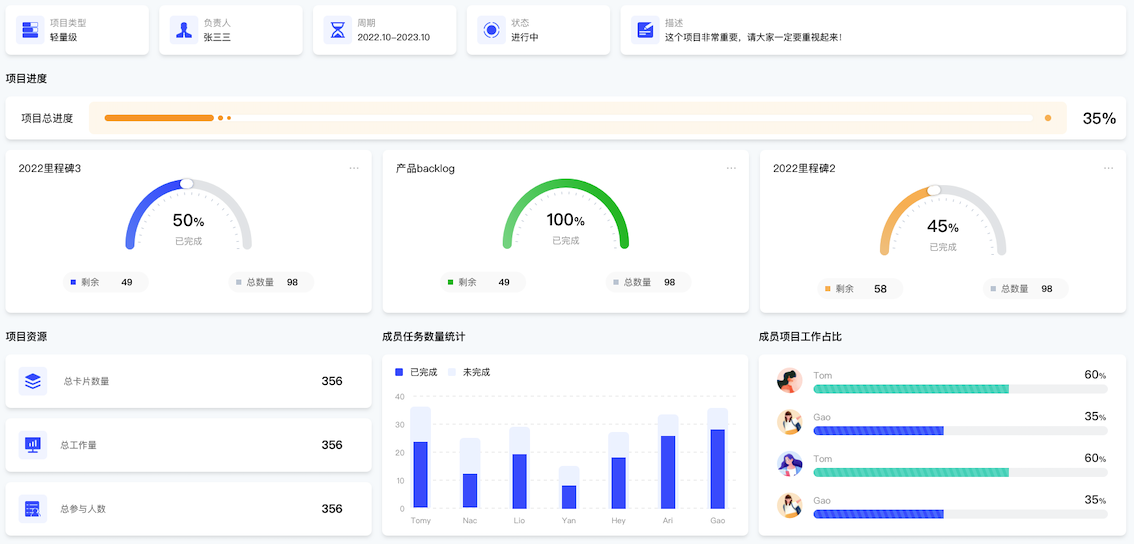The image size is (1134, 544).
Task: Click the description note icon
Action: 645,30
